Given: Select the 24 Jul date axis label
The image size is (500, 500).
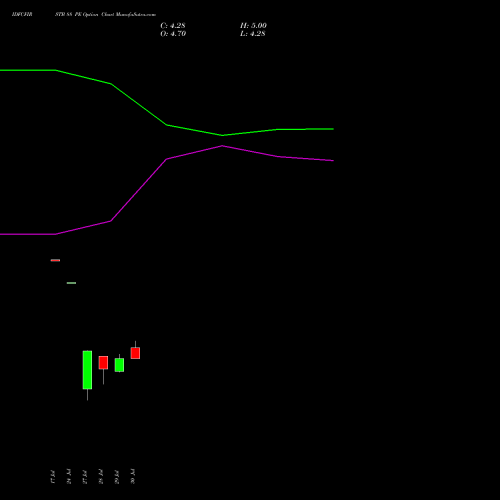Looking at the screenshot, I should point(69,477).
